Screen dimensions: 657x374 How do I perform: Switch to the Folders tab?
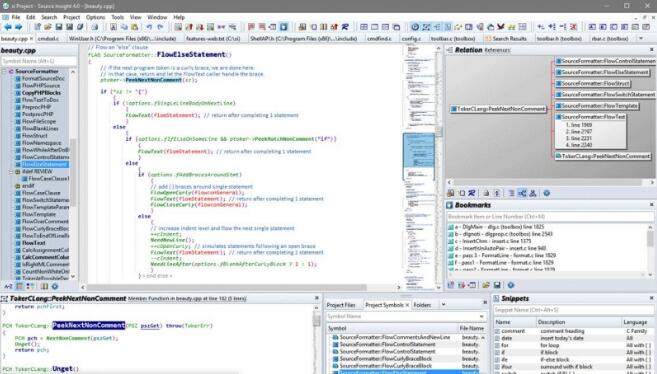click(x=422, y=305)
